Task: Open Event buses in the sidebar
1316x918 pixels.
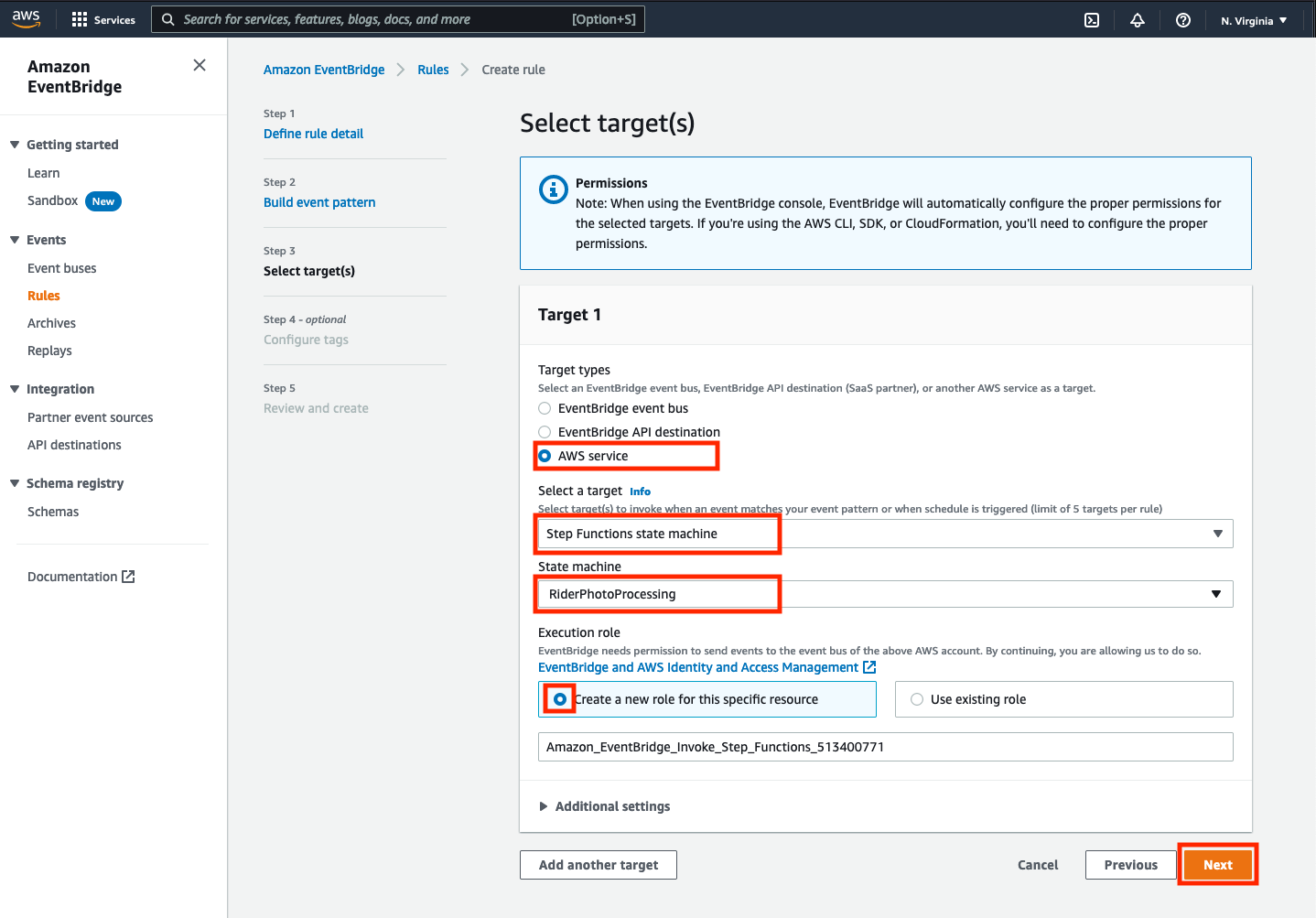Action: pos(61,268)
